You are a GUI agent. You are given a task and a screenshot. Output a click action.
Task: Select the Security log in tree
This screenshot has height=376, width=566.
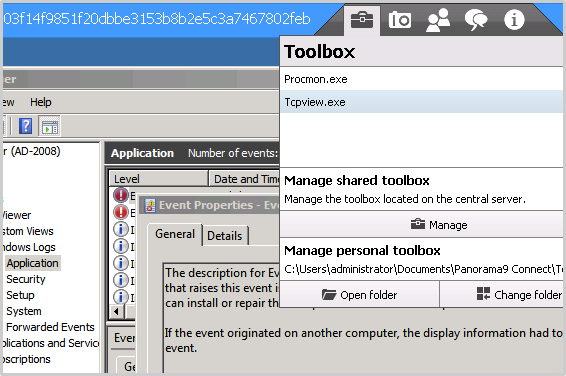pyautogui.click(x=26, y=279)
